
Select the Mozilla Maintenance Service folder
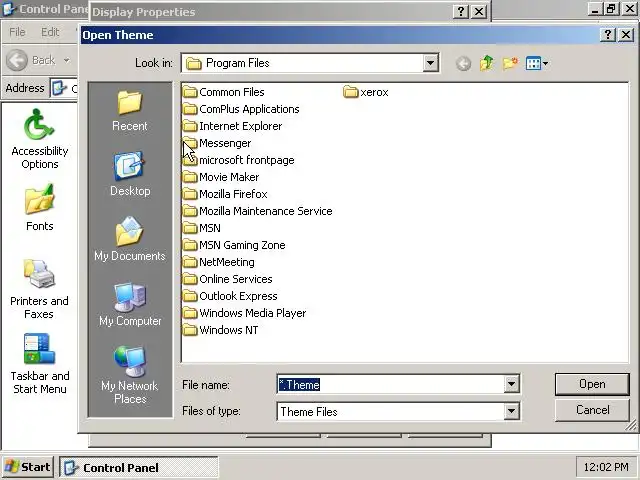pos(258,211)
